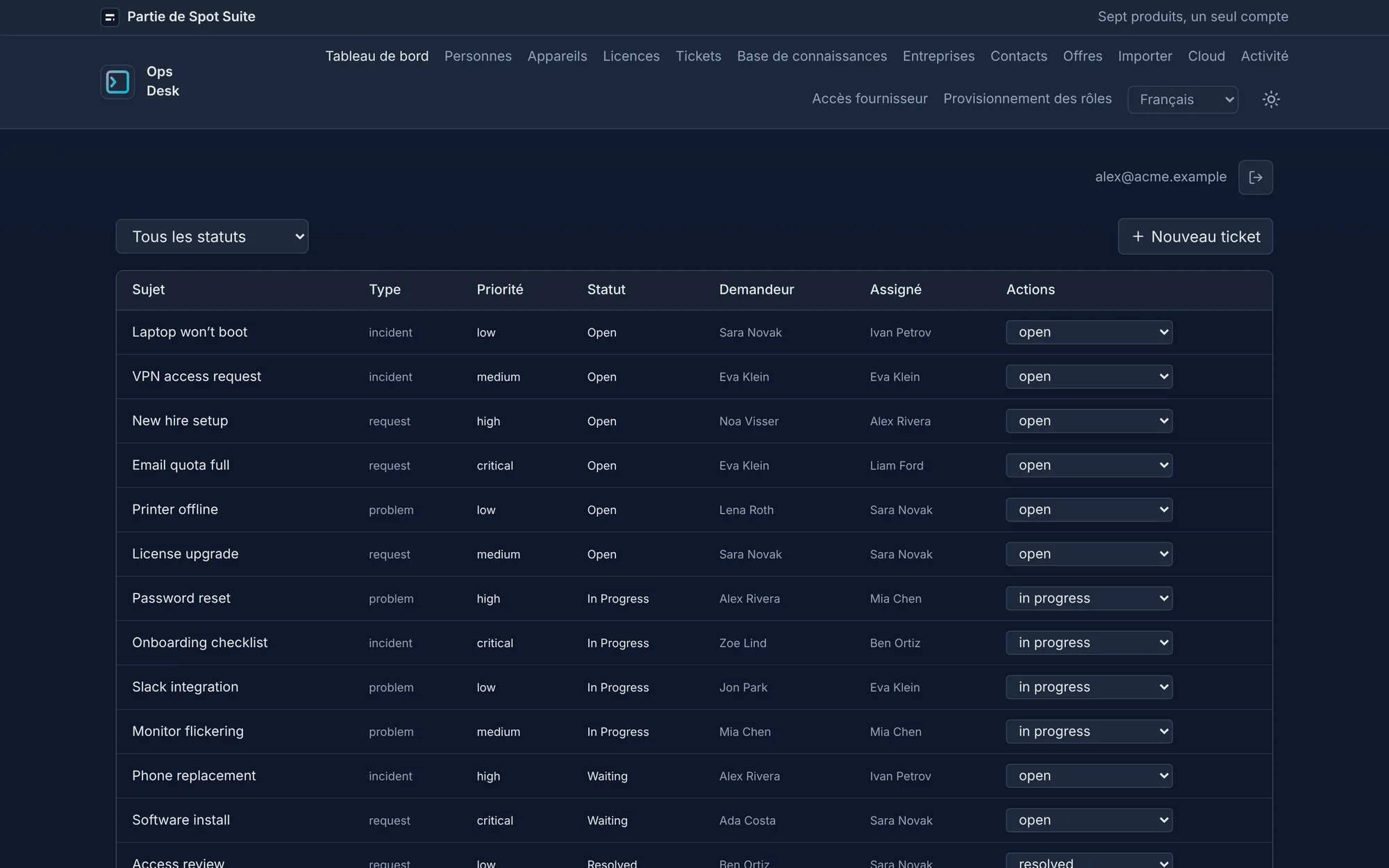Click the Laptop won't boot subject
The image size is (1389, 868).
pos(190,332)
